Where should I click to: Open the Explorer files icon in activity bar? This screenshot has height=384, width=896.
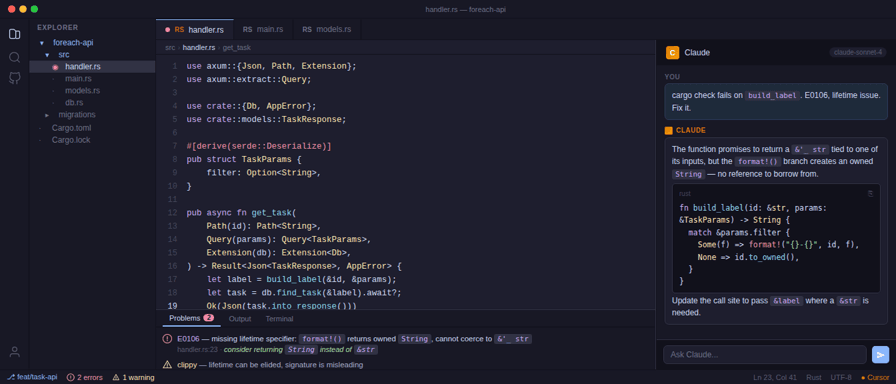[15, 34]
